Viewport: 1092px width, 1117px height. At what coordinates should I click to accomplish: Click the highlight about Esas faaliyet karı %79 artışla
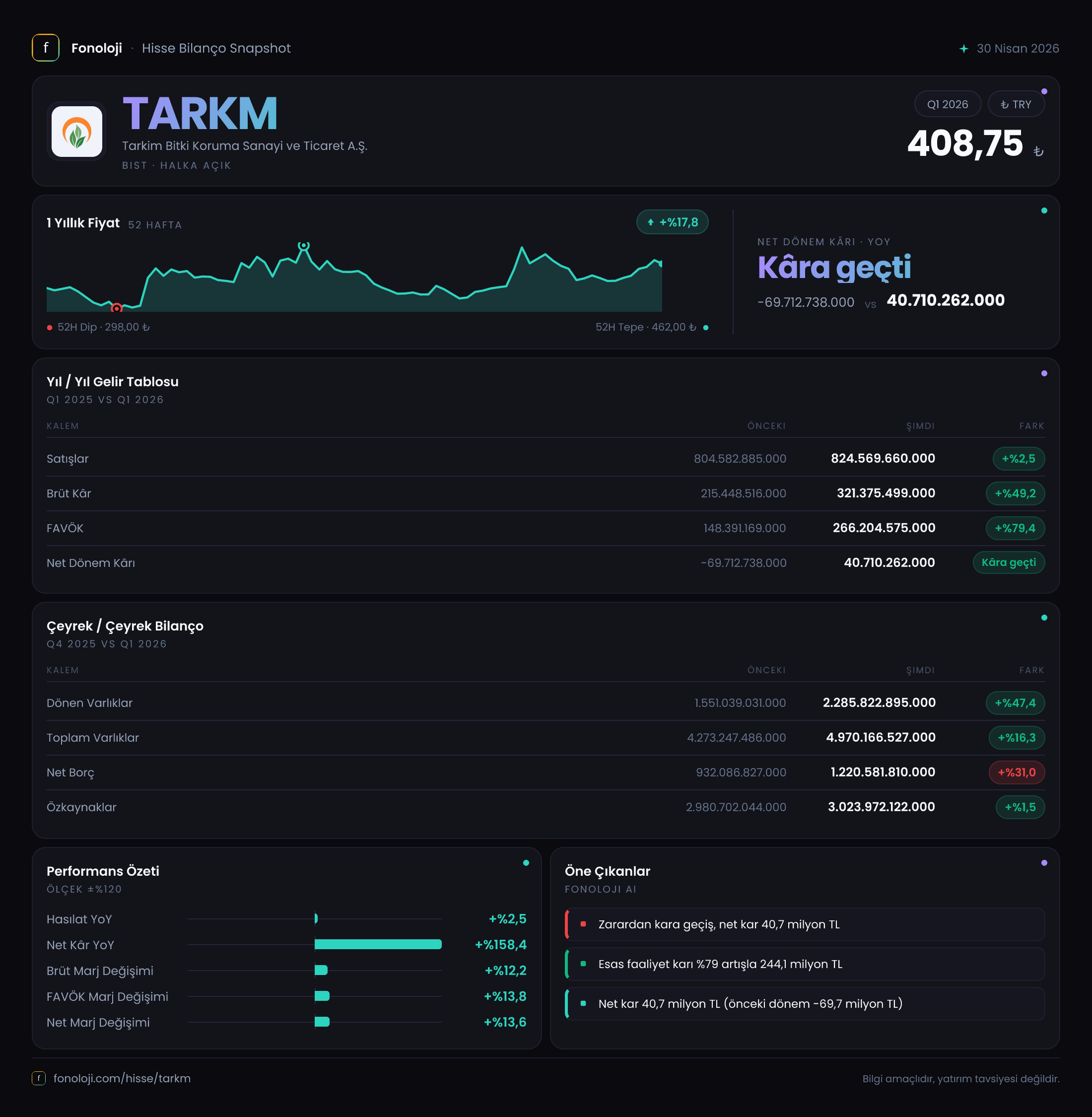804,964
